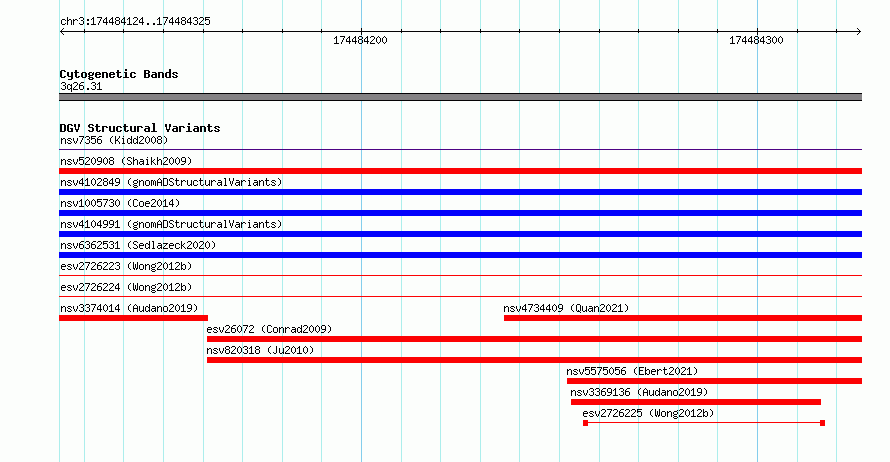The height and width of the screenshot is (462, 890).
Task: Click the thin red line under esv2726223
Action: pos(460,276)
